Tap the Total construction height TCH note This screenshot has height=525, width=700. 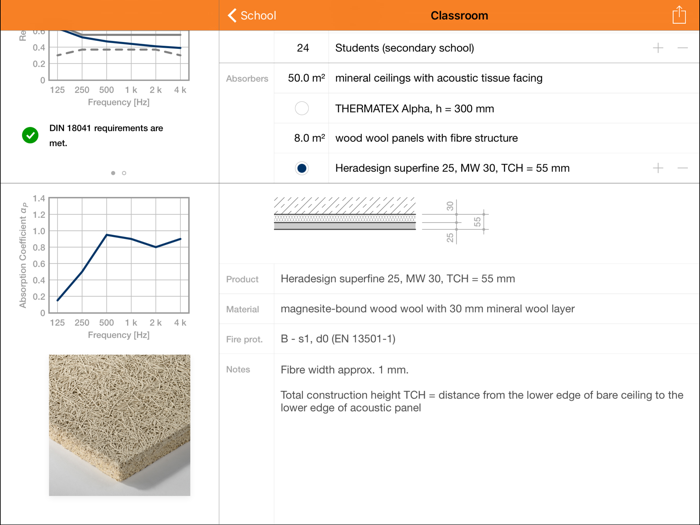482,401
